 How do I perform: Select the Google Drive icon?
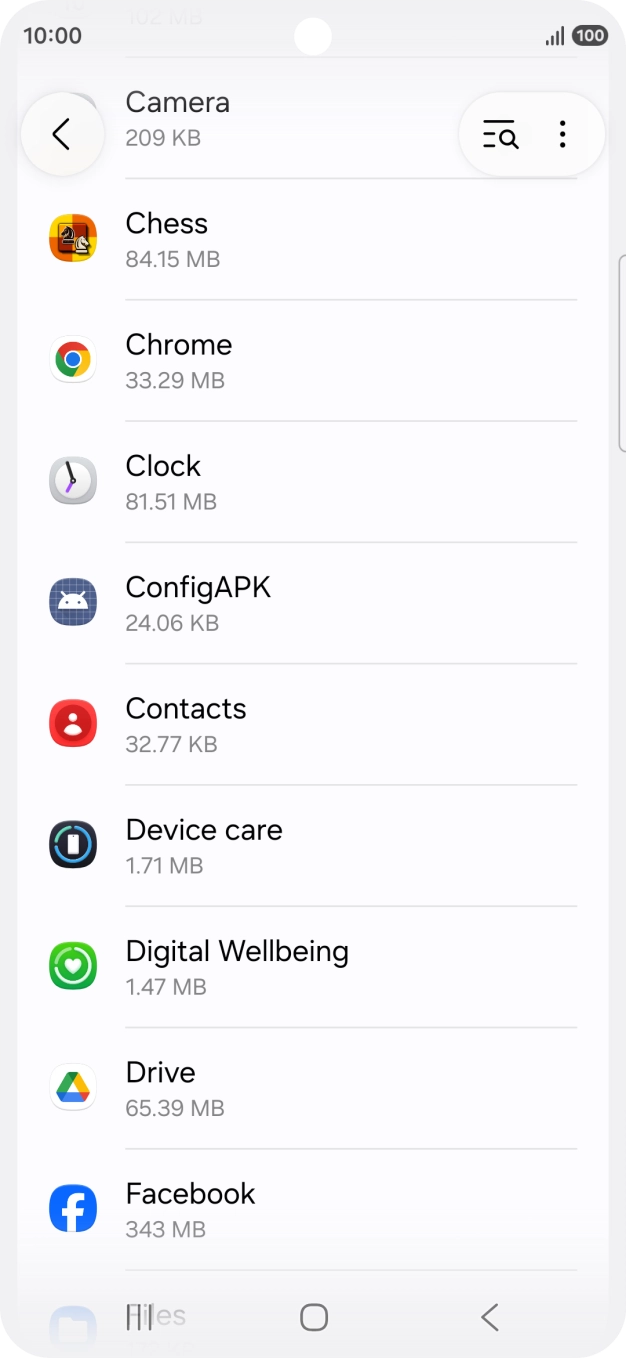(73, 1086)
